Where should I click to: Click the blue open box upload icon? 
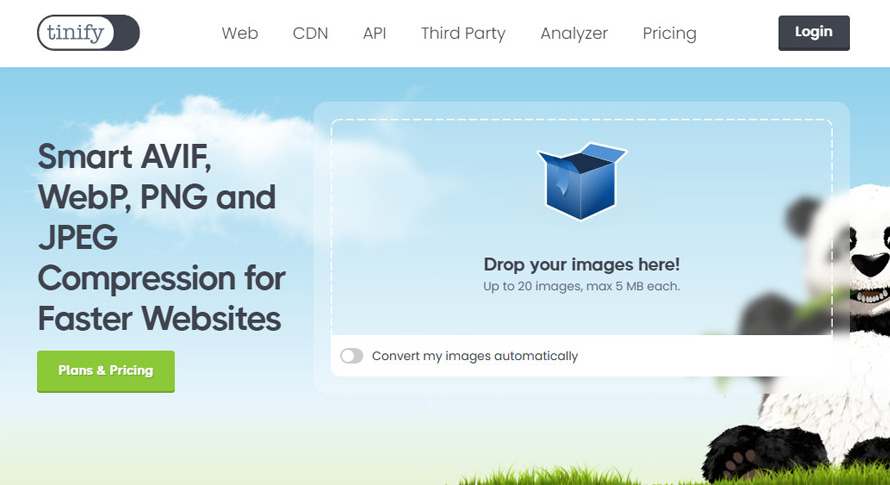[x=582, y=181]
